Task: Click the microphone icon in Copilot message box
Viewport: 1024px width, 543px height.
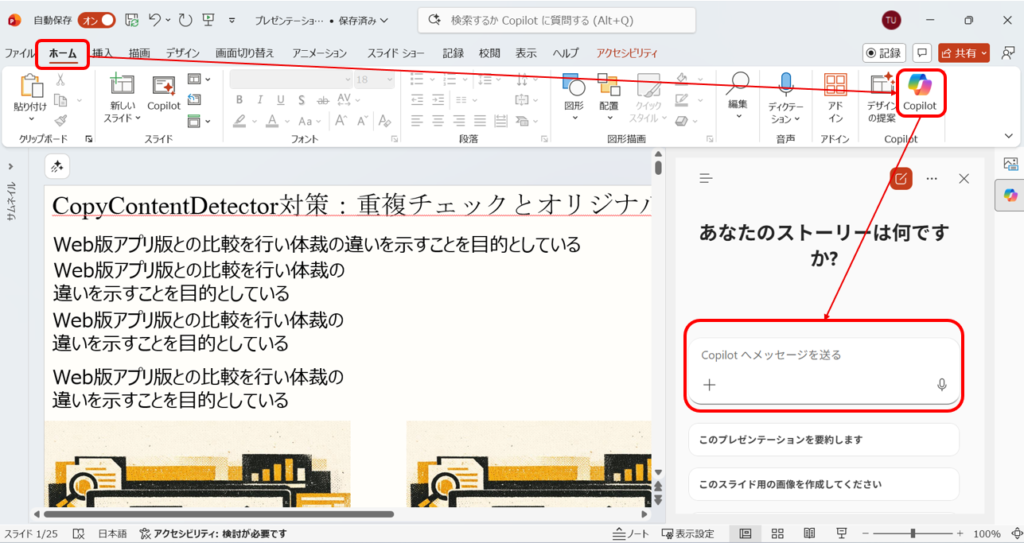Action: click(941, 385)
